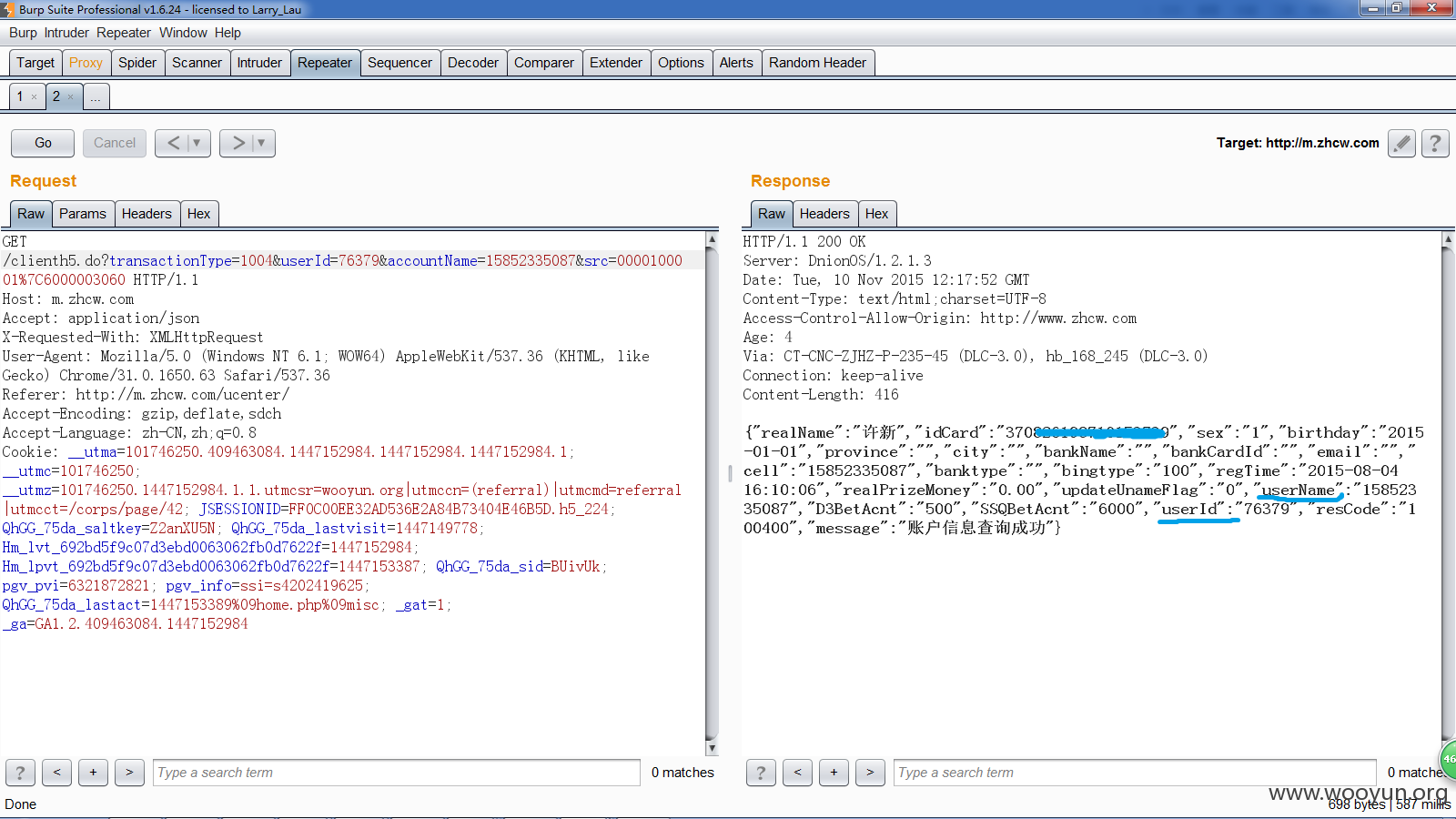Switch to the Sequencer tab
This screenshot has height=819, width=1456.
[399, 63]
